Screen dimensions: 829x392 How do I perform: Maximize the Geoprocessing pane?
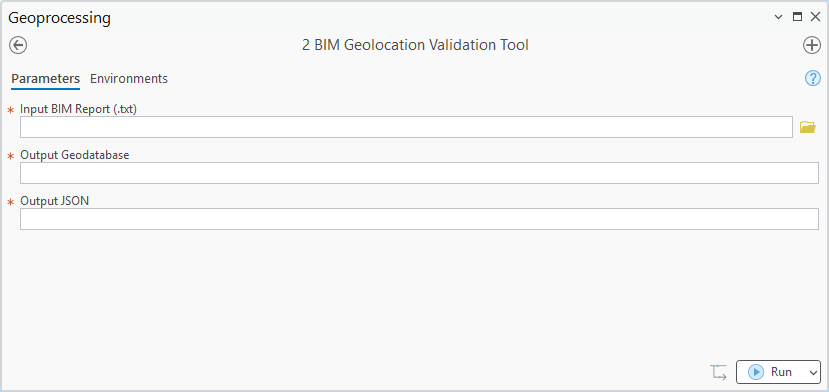click(x=797, y=17)
